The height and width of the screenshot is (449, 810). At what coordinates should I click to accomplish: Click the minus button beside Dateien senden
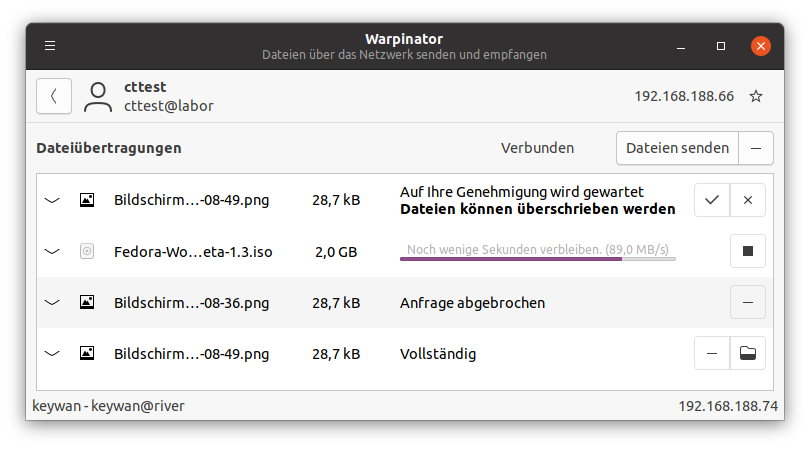coord(756,148)
